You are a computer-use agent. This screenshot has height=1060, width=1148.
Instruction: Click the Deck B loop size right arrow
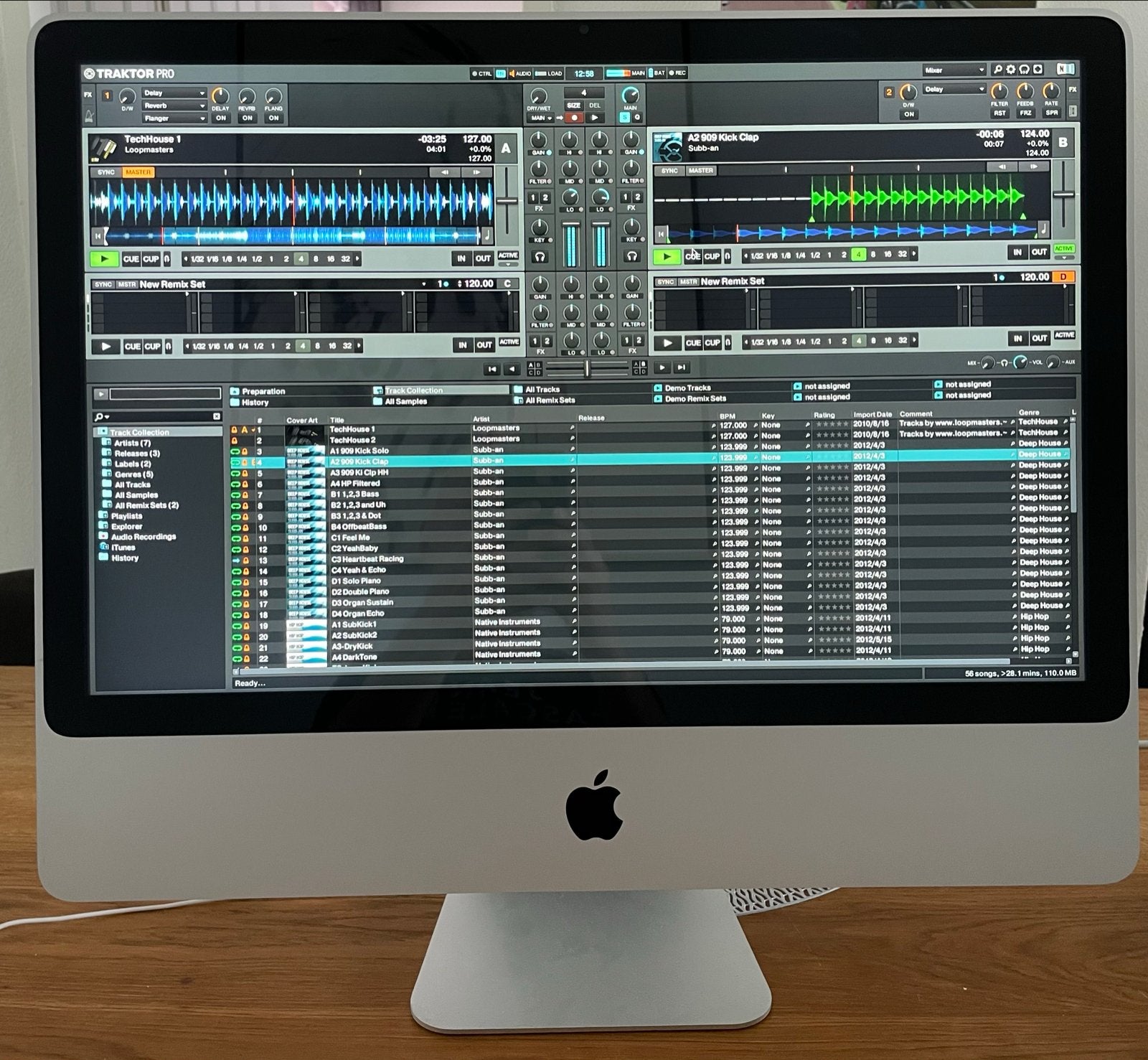click(915, 254)
